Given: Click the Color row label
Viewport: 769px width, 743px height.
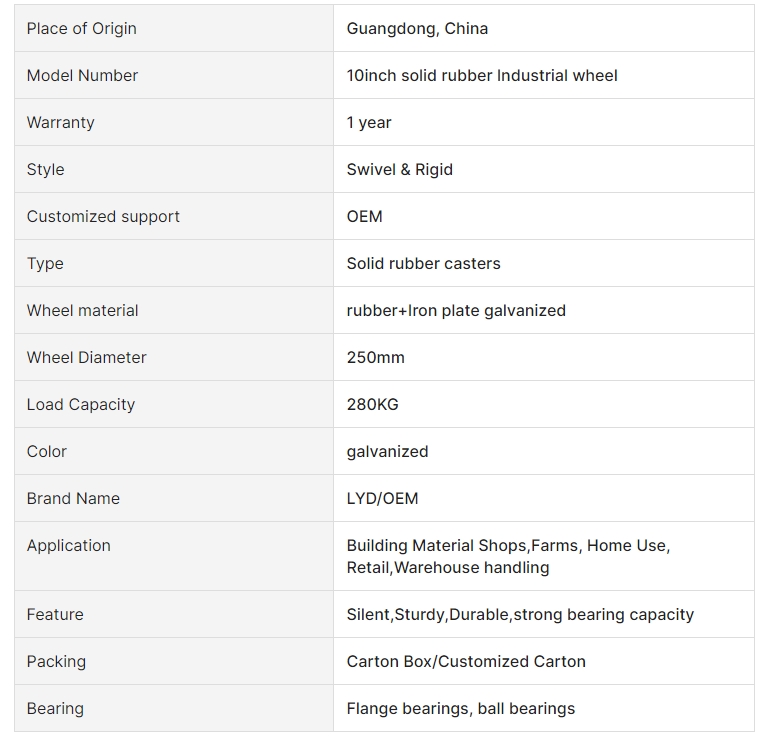Looking at the screenshot, I should [x=47, y=452].
